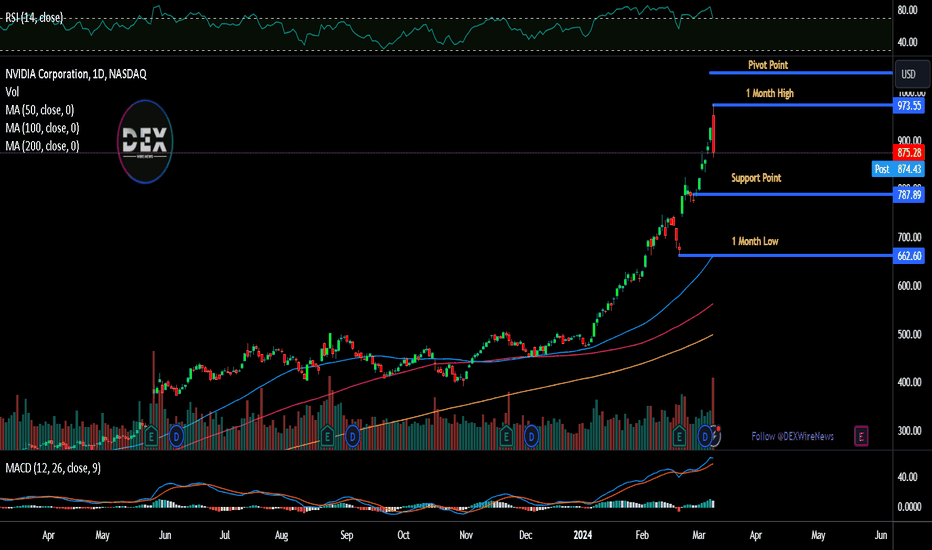Click the Sep label on the time axis
Image resolution: width=932 pixels, height=550 pixels.
pos(347,535)
